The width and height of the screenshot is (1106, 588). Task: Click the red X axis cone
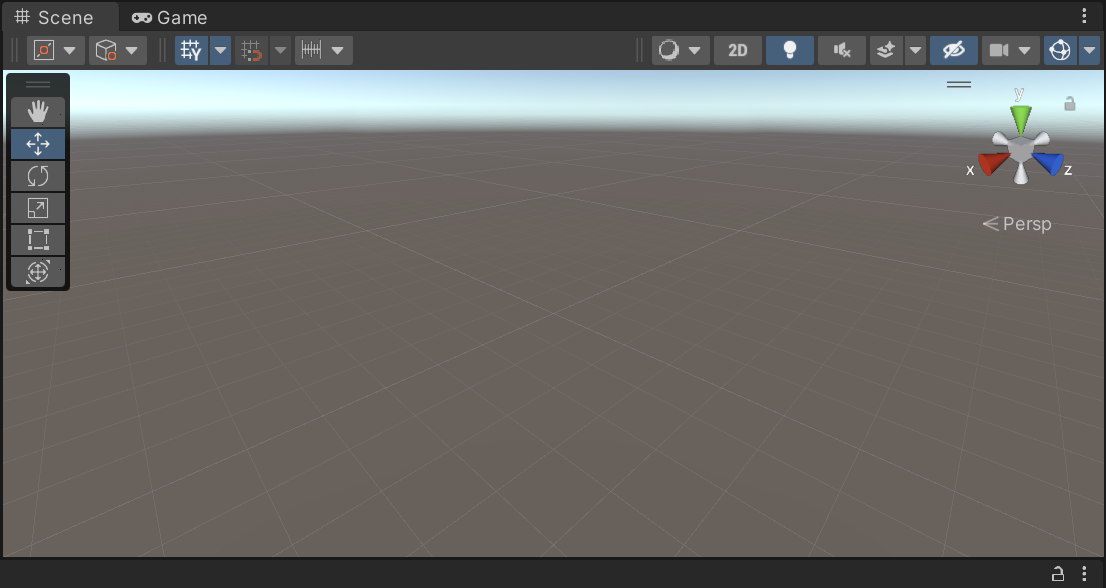click(993, 164)
